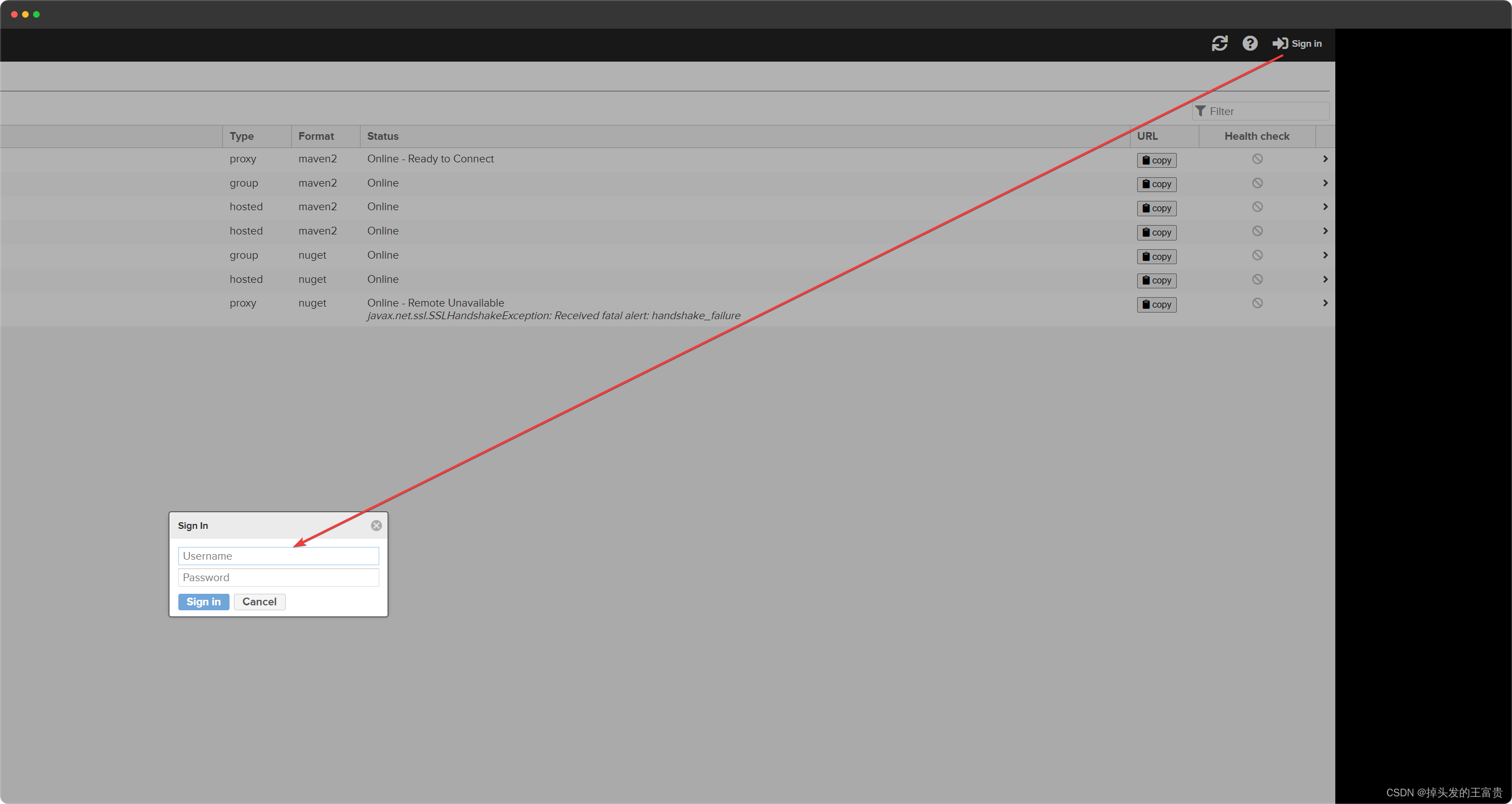Close the Sign In dialog
The height and width of the screenshot is (804, 1512).
[376, 525]
